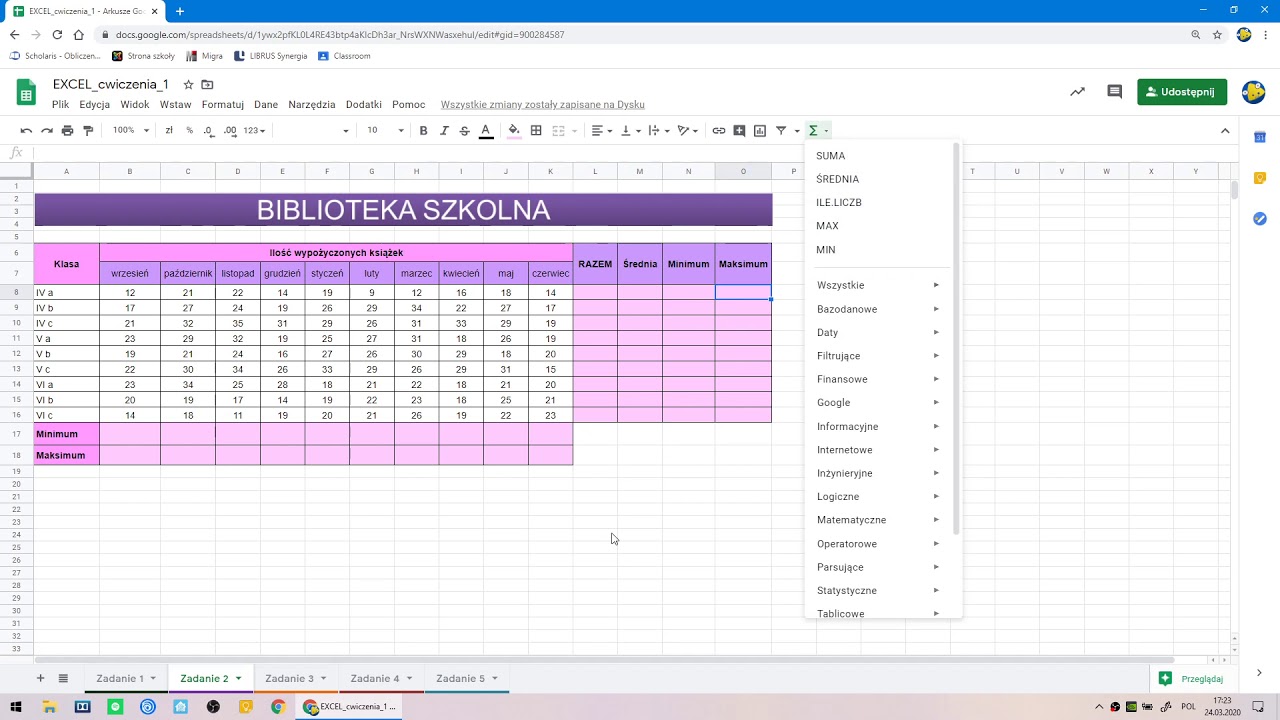Viewport: 1280px width, 720px height.
Task: Toggle italic formatting
Action: pos(444,130)
